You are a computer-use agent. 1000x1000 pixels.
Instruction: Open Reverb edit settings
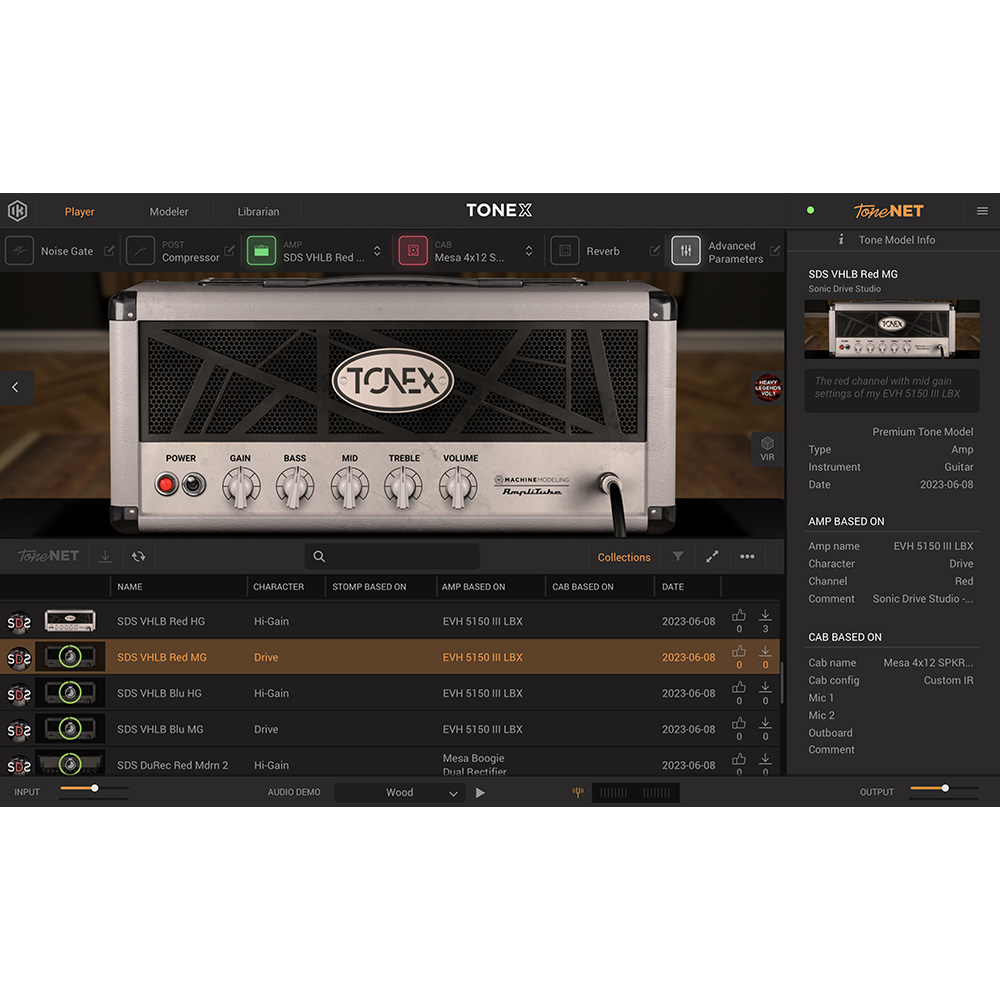[x=654, y=251]
